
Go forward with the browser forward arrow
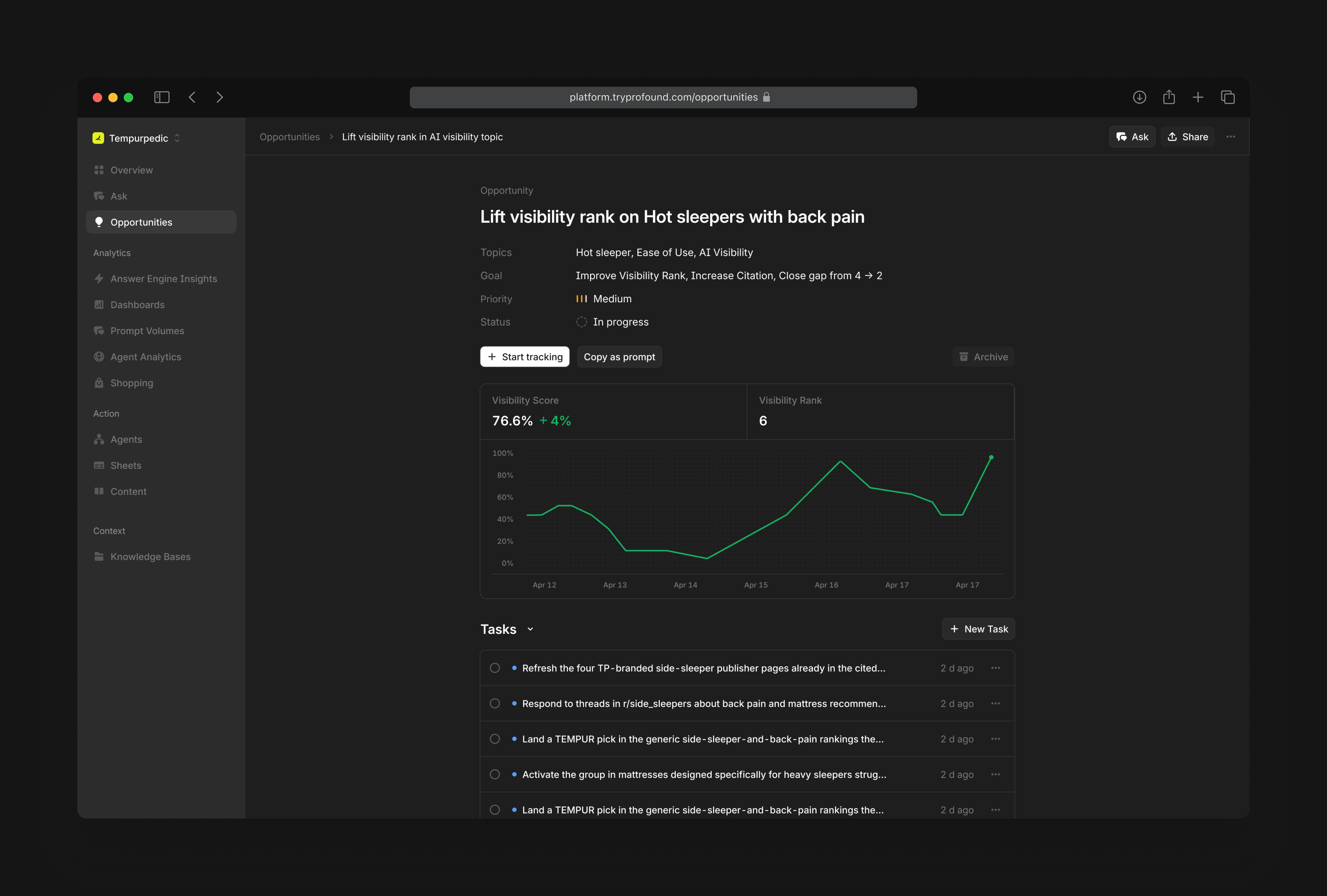[220, 97]
